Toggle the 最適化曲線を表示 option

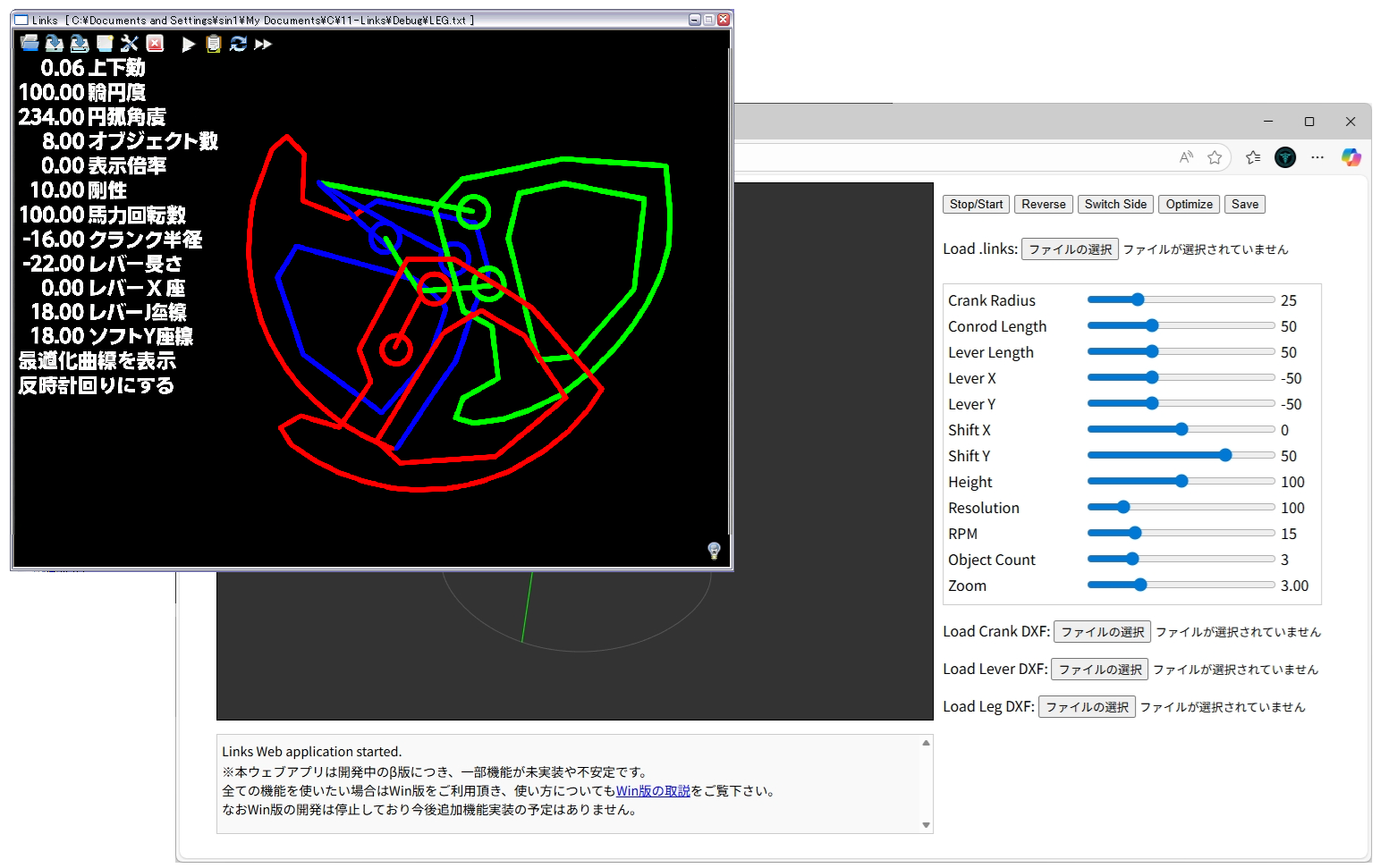pyautogui.click(x=97, y=361)
